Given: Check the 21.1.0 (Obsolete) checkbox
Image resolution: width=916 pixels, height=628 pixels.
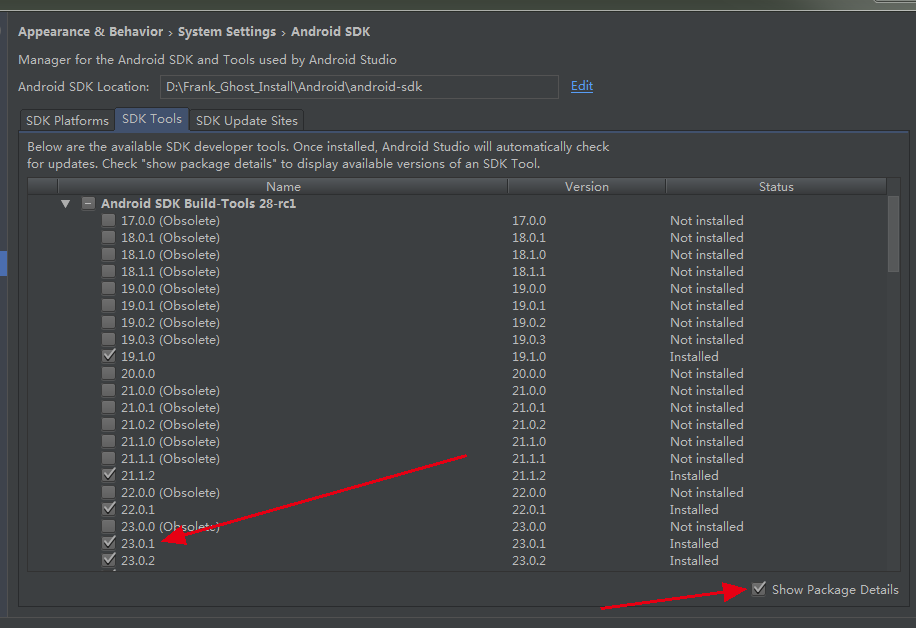Looking at the screenshot, I should tap(109, 441).
